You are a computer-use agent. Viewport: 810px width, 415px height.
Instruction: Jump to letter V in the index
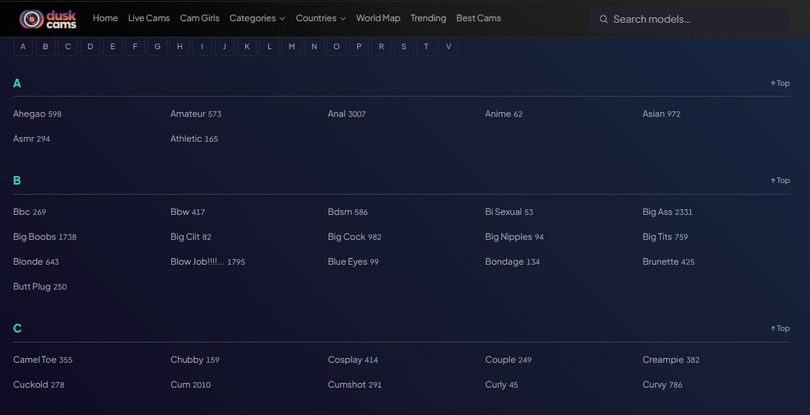click(448, 47)
